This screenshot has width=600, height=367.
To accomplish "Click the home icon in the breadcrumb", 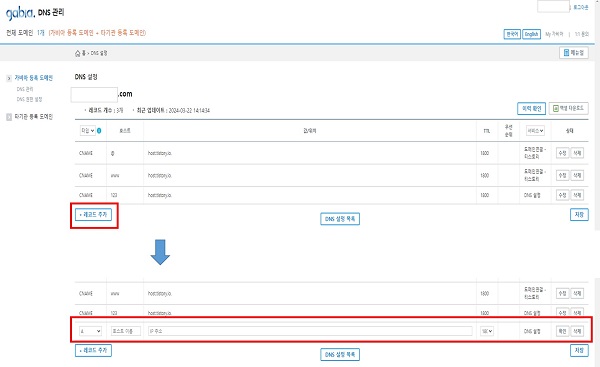I will pos(78,53).
